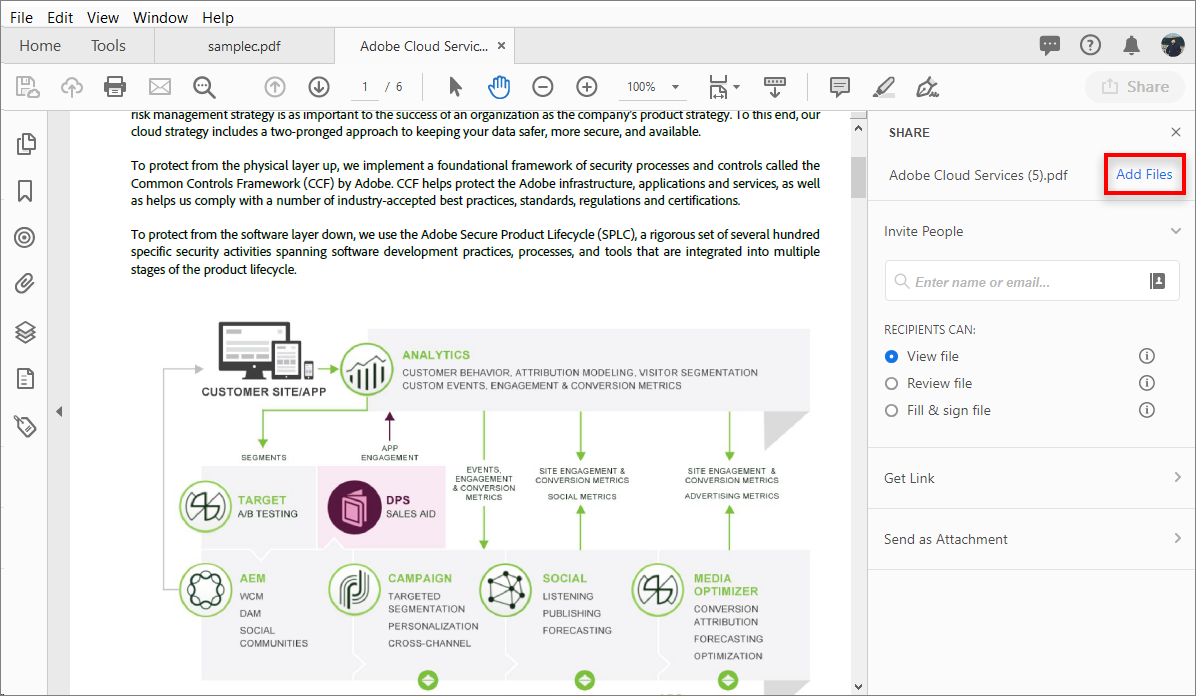Click the Share button
The width and height of the screenshot is (1196, 696).
coord(1135,87)
